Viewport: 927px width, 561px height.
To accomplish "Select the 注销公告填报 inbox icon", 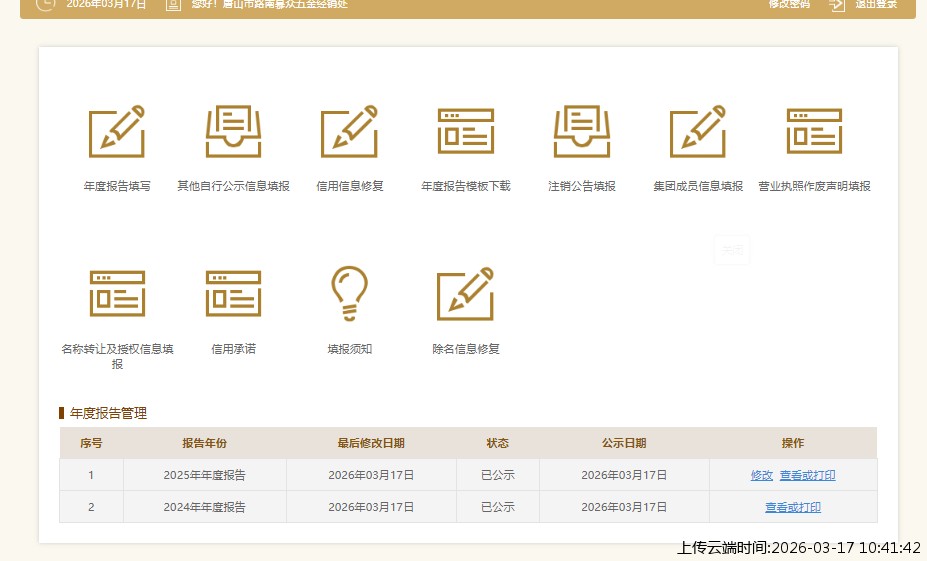I will (582, 131).
